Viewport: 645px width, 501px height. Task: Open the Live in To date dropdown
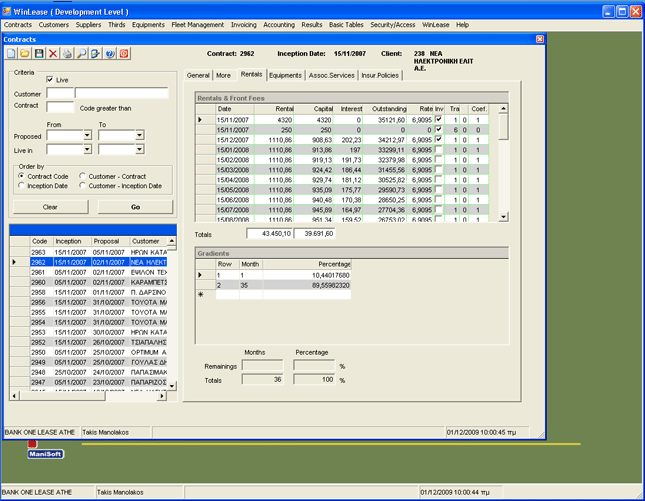[x=139, y=149]
